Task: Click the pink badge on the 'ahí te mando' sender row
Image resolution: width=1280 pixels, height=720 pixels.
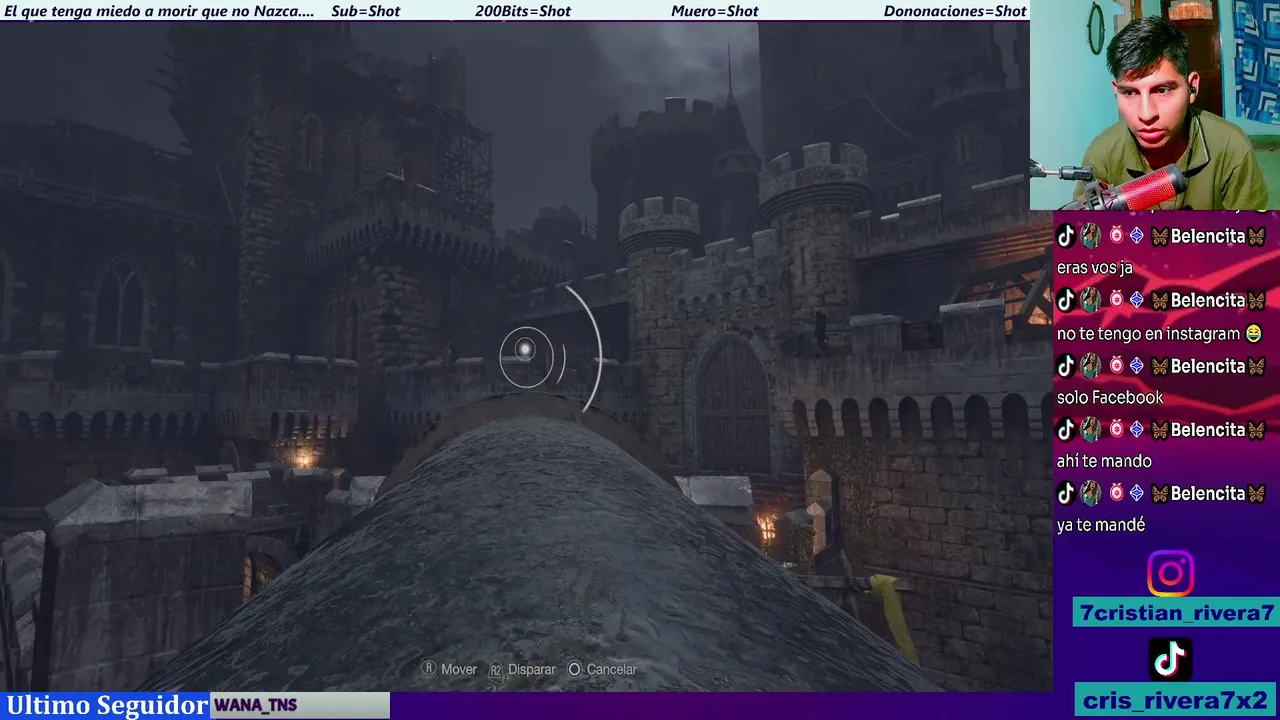Action: coord(1116,430)
